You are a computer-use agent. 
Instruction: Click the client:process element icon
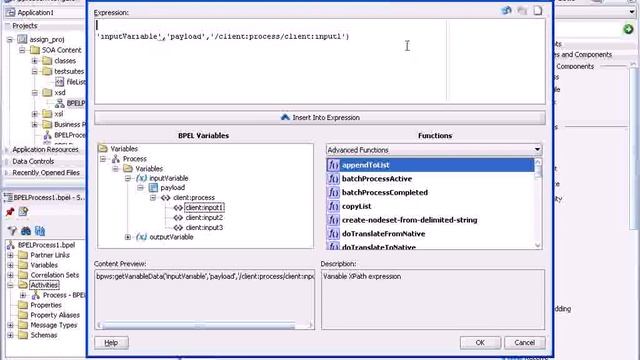[x=165, y=198]
